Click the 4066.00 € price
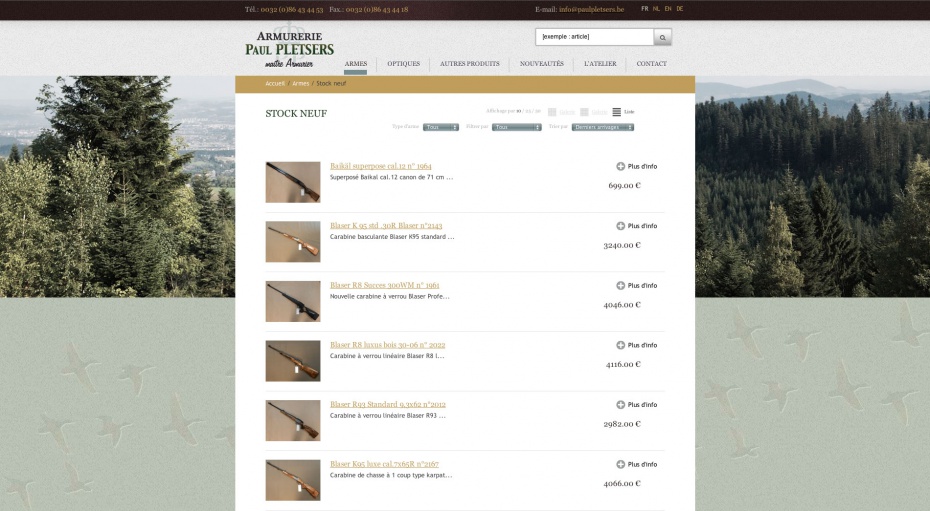Viewport: 930px width, 511px height. (x=622, y=484)
